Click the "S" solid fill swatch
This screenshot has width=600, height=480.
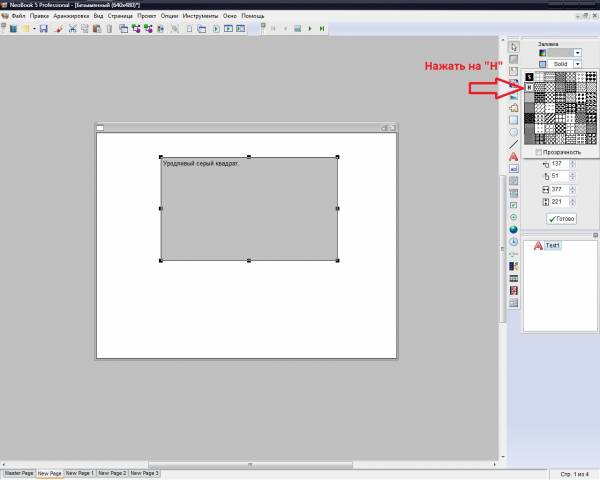pos(530,76)
